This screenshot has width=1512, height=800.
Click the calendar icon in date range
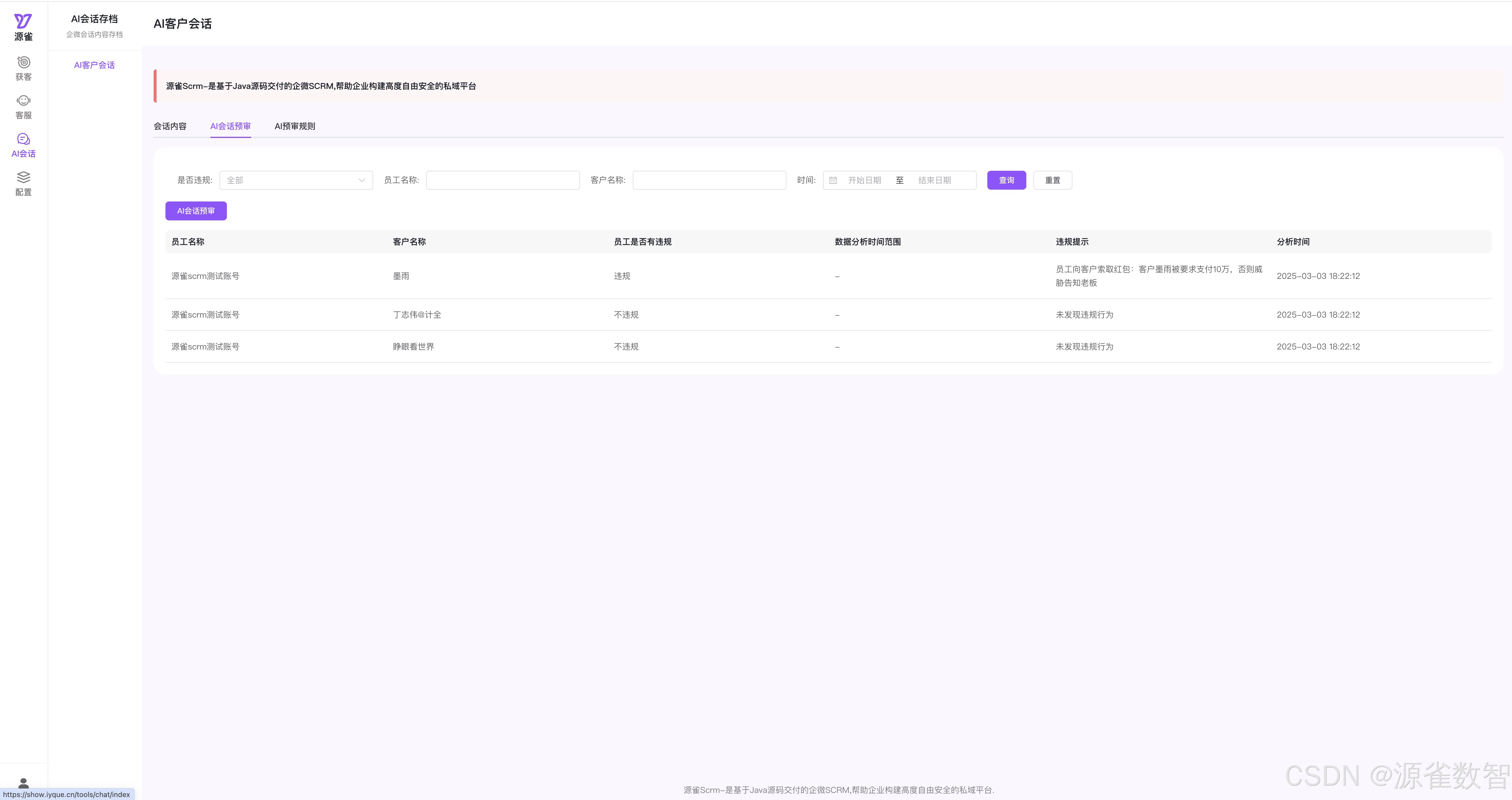point(833,180)
